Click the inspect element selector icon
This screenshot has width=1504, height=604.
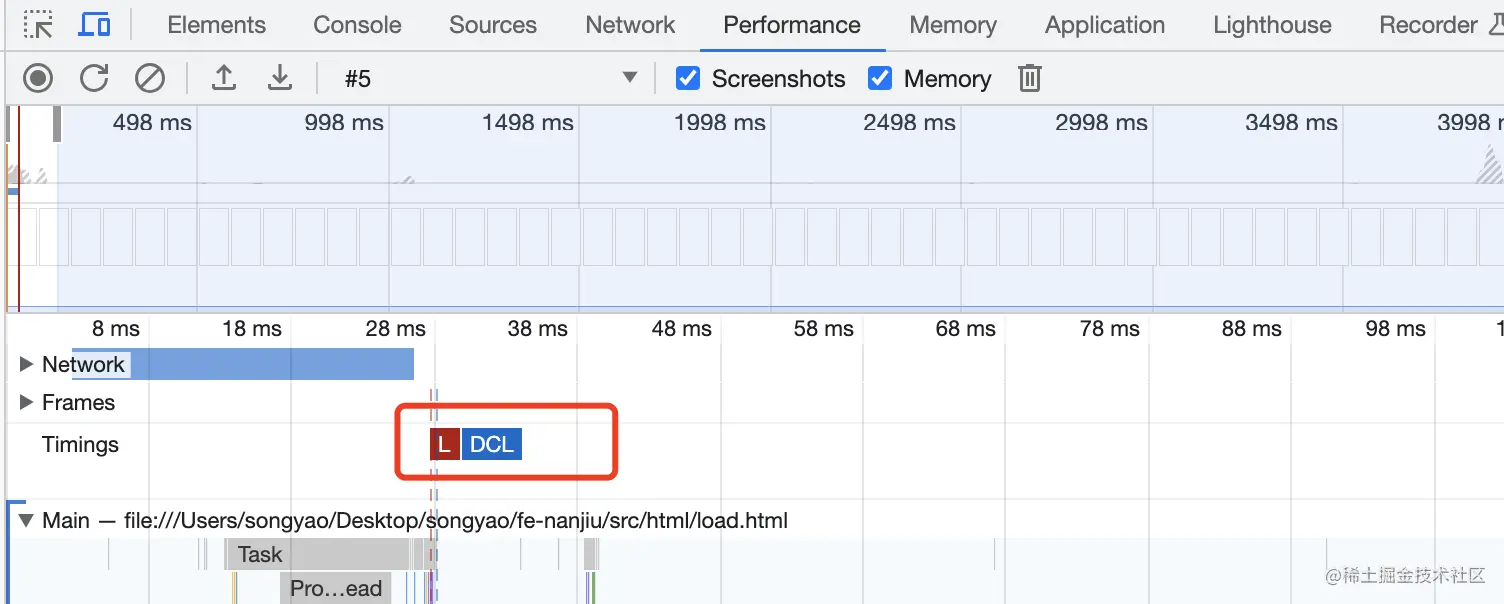38,25
